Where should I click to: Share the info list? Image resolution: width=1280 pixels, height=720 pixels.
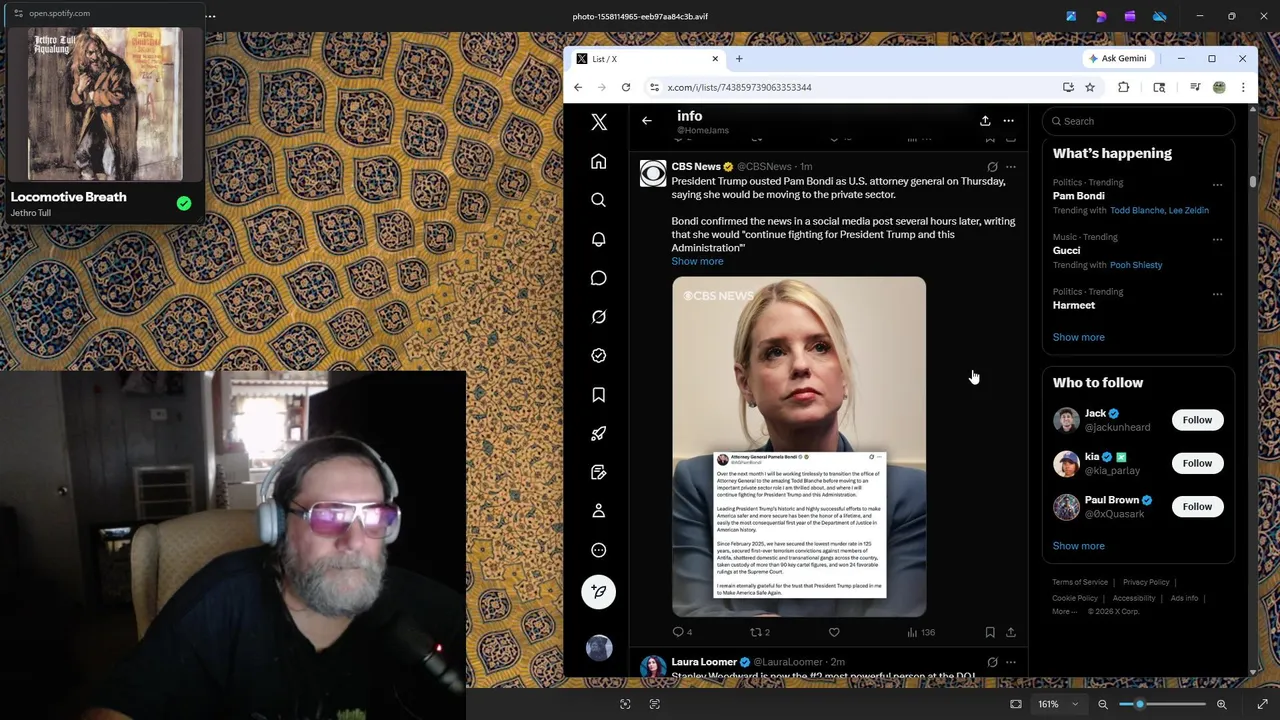tap(985, 121)
